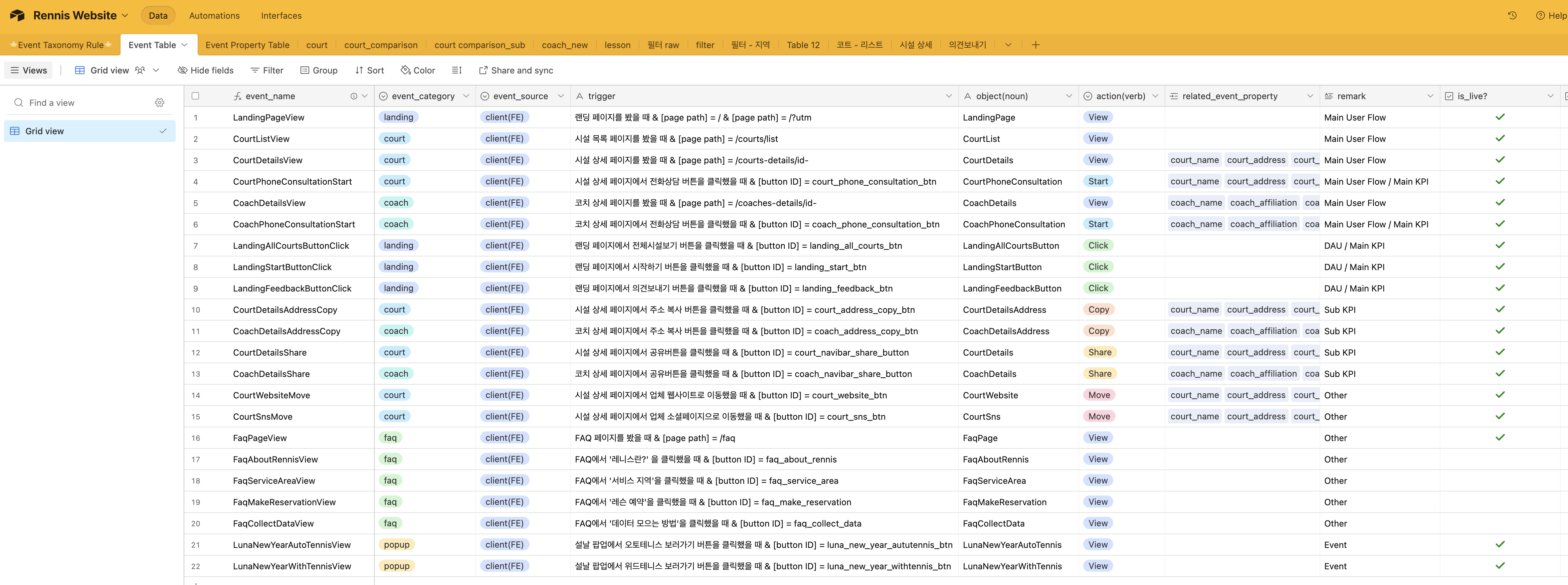The image size is (1568, 585).
Task: Expand the hidden tables list chevron
Action: (x=1008, y=45)
